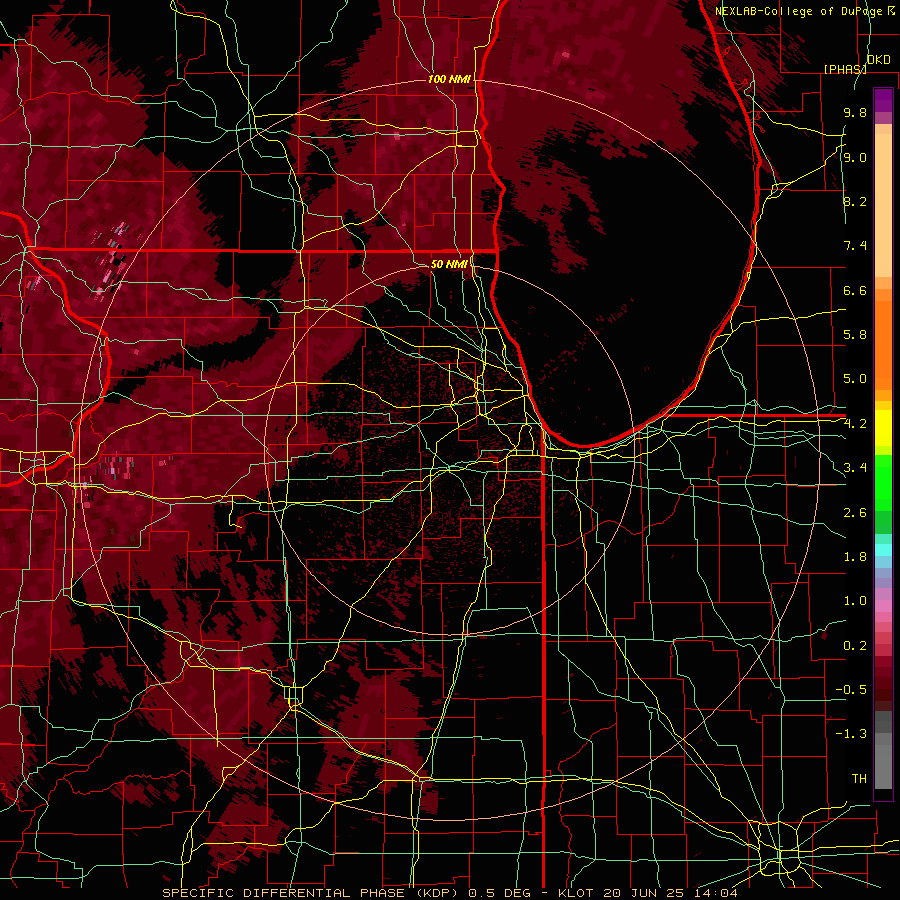Screen dimensions: 900x900
Task: Click the purple segment atop the color bar
Action: tap(883, 100)
